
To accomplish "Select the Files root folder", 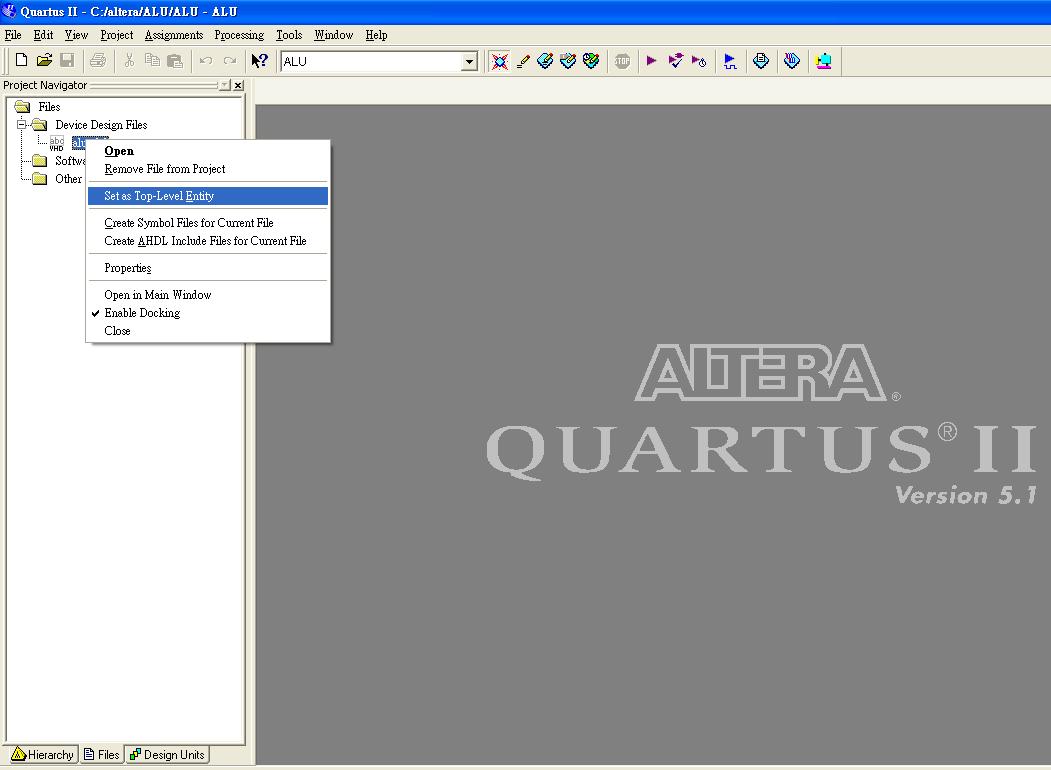I will click(48, 107).
